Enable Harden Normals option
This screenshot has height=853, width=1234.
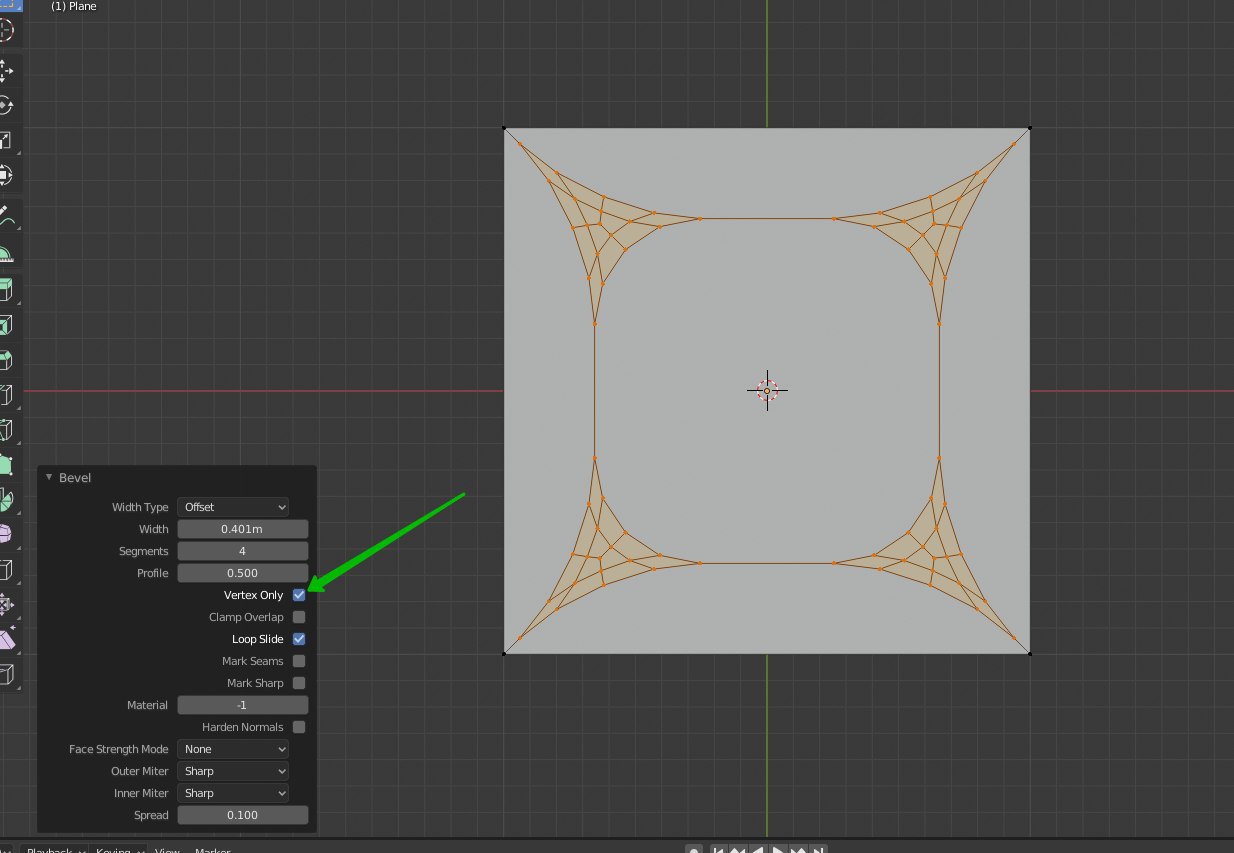coord(299,727)
